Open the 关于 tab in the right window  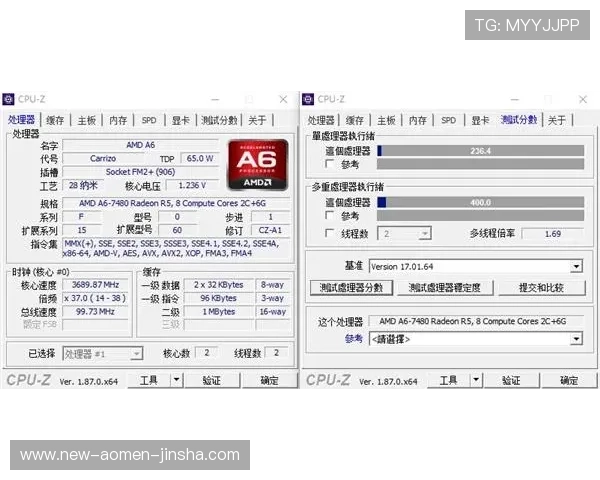point(557,120)
